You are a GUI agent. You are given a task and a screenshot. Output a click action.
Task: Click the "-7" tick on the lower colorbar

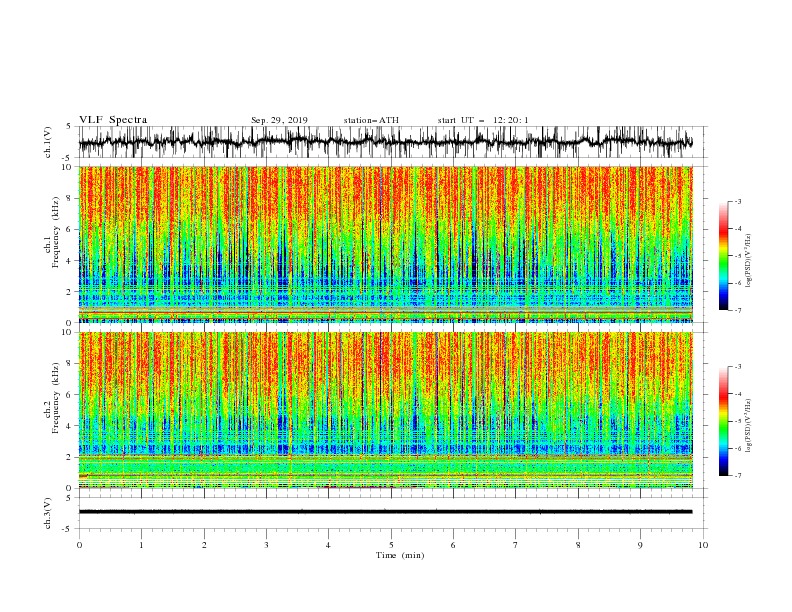tap(737, 476)
